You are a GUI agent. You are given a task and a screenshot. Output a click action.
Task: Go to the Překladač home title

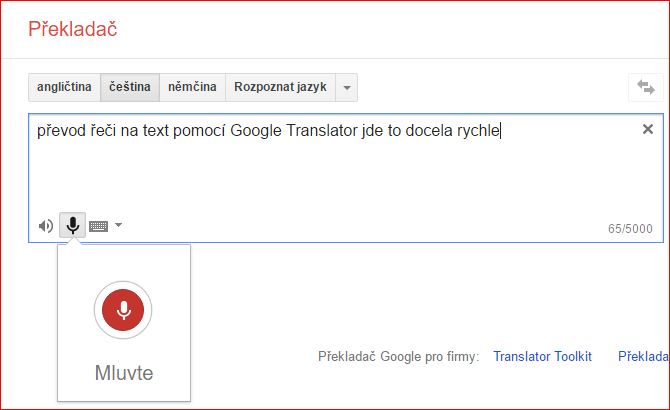(73, 29)
